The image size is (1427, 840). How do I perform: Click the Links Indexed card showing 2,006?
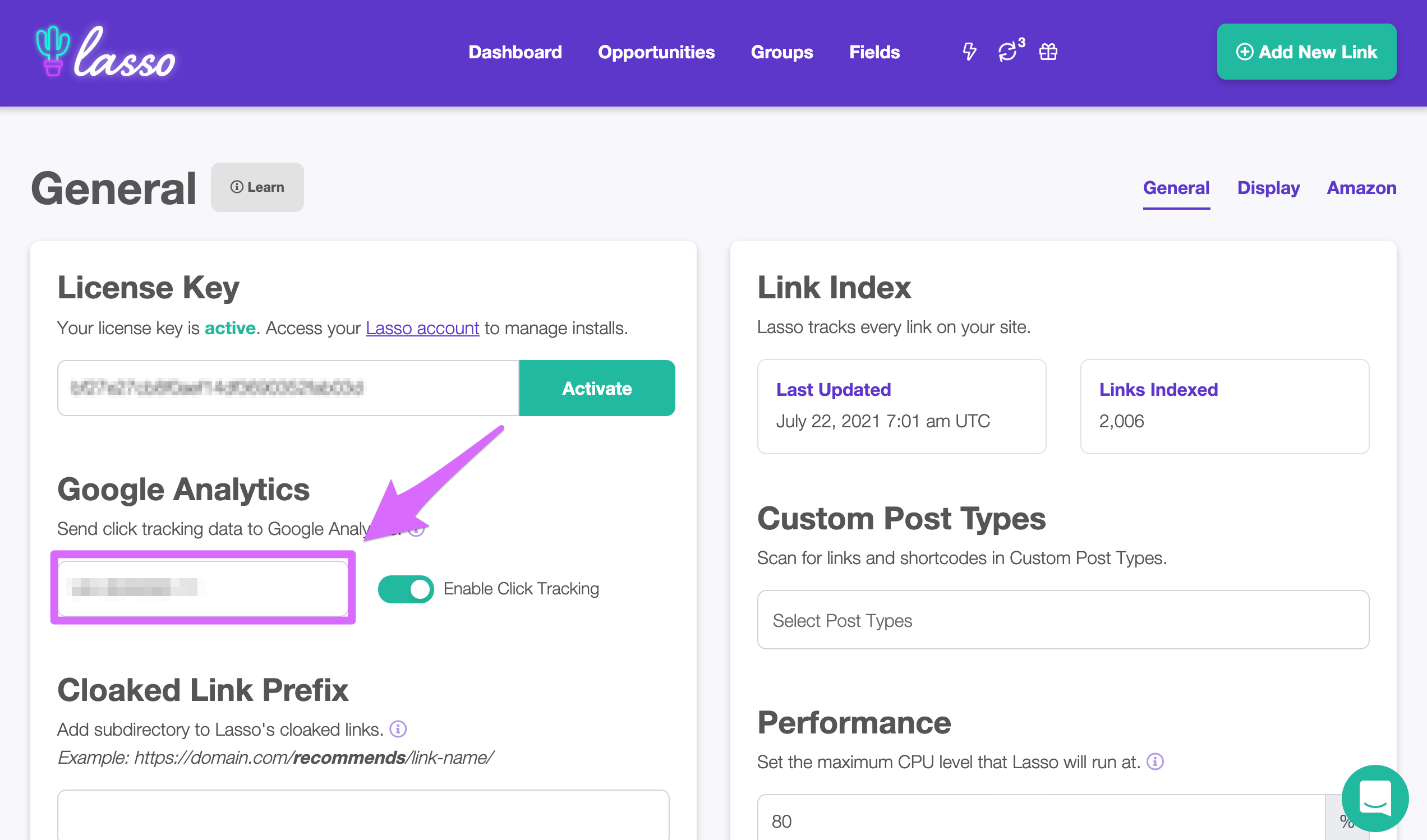coord(1225,406)
